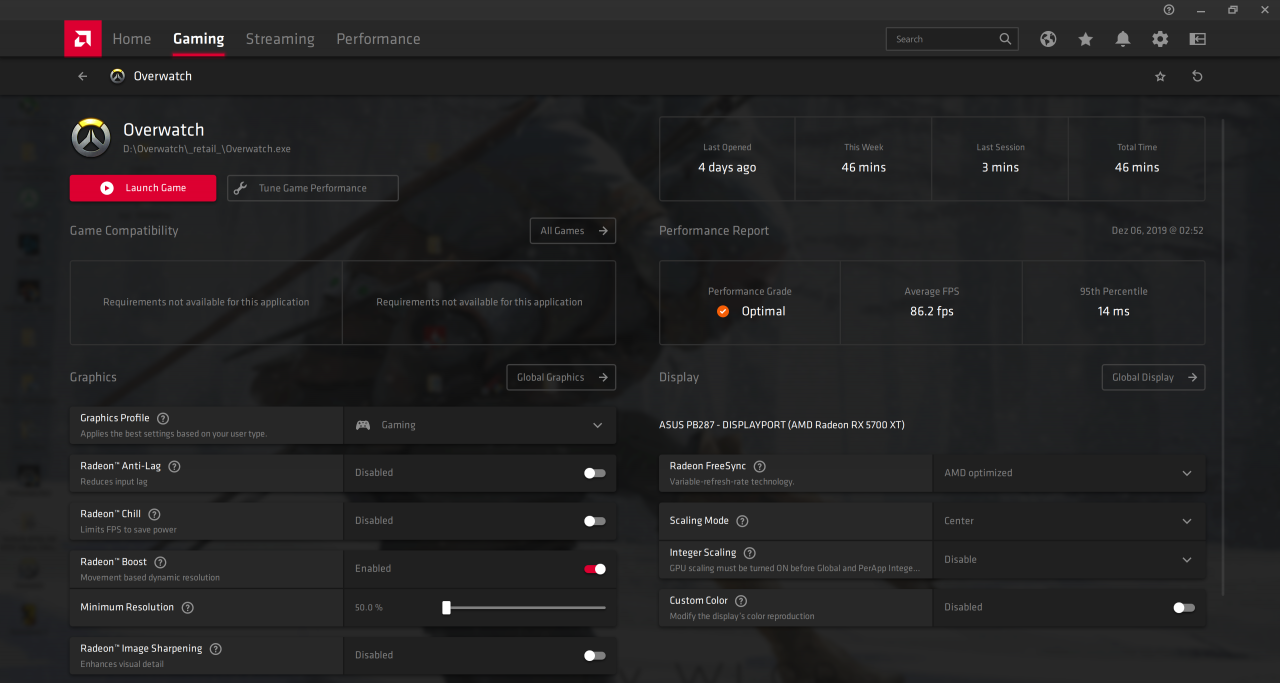Click the ASUS PB287 display name
1280x683 pixels.
pyautogui.click(x=782, y=425)
